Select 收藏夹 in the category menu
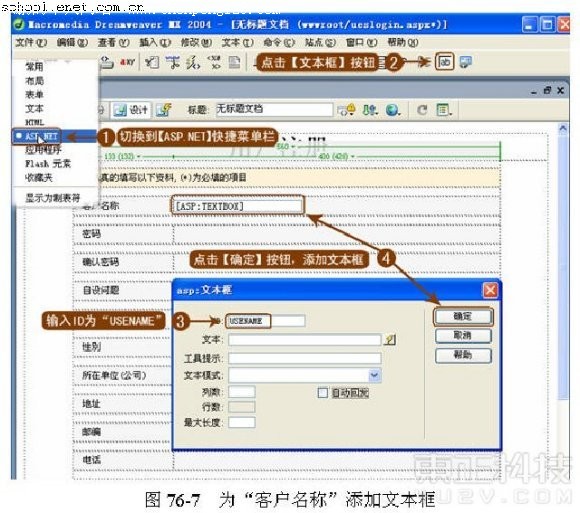Viewport: 580px width, 513px height. pyautogui.click(x=39, y=178)
